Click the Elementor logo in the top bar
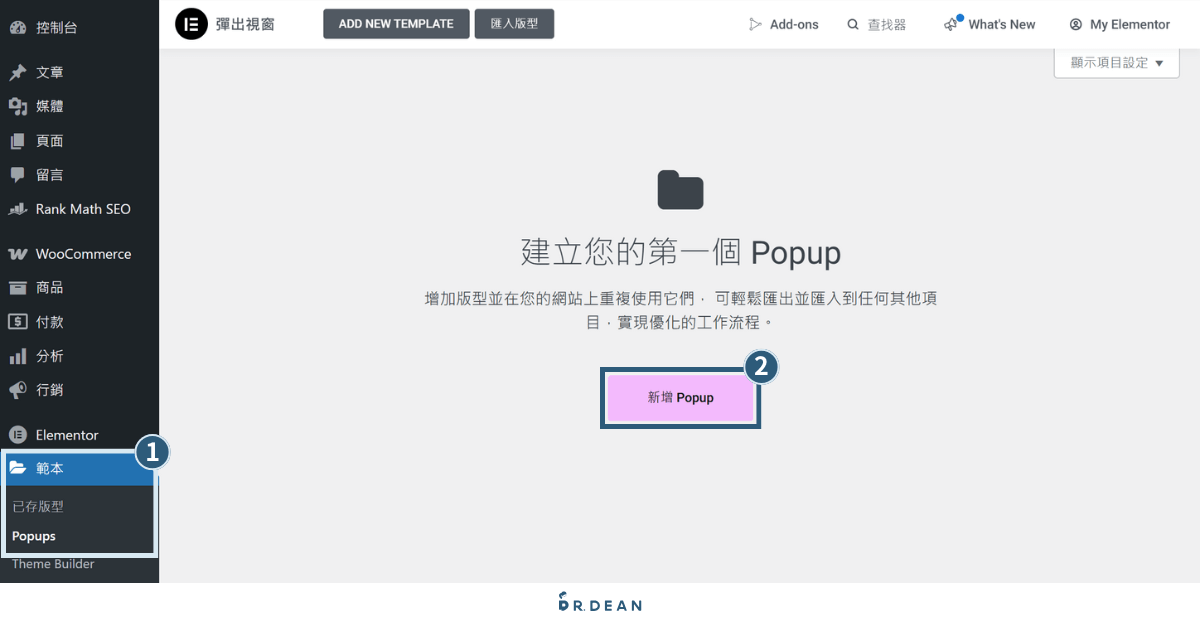1200x620 pixels. (191, 23)
